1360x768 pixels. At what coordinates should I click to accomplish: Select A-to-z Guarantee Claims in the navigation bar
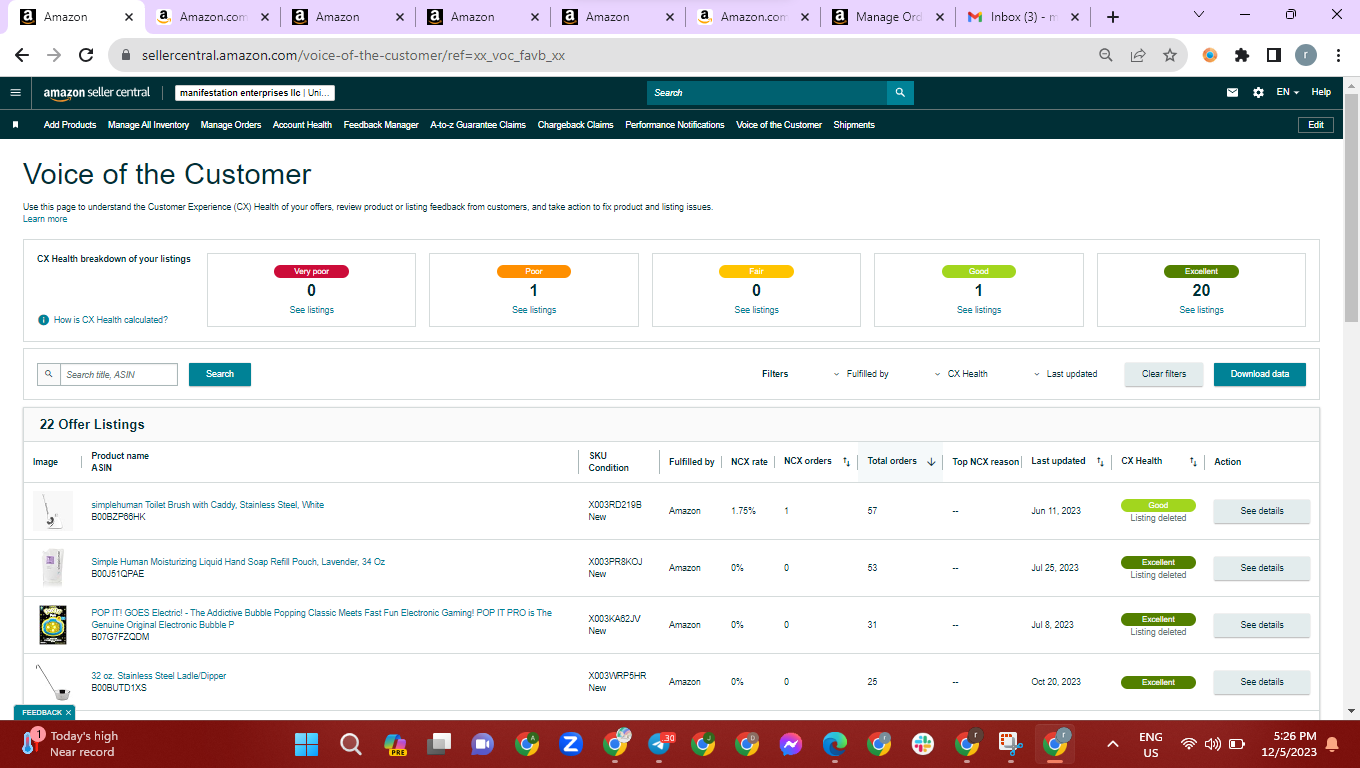478,125
